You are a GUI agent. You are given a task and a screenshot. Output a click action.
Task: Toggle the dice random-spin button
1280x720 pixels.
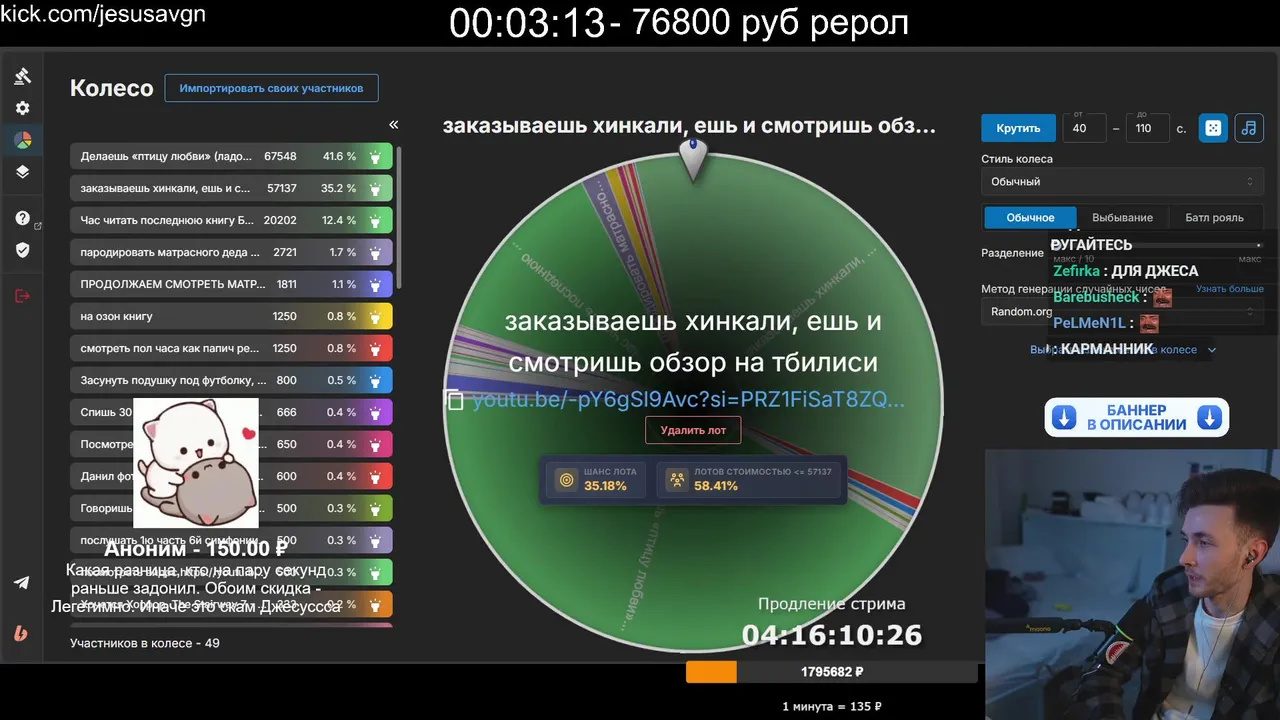point(1213,128)
